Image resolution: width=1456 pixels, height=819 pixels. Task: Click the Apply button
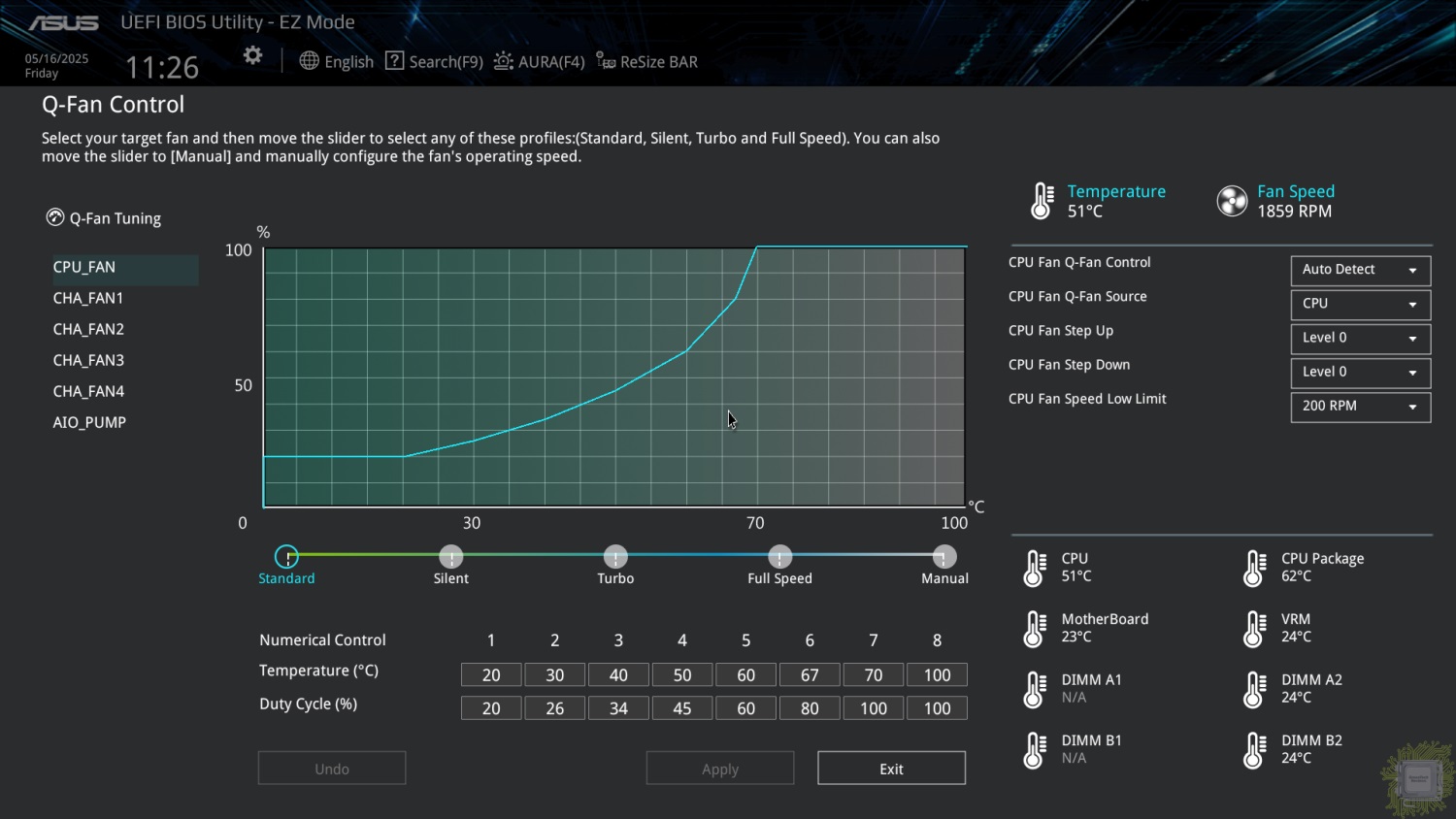pyautogui.click(x=720, y=769)
